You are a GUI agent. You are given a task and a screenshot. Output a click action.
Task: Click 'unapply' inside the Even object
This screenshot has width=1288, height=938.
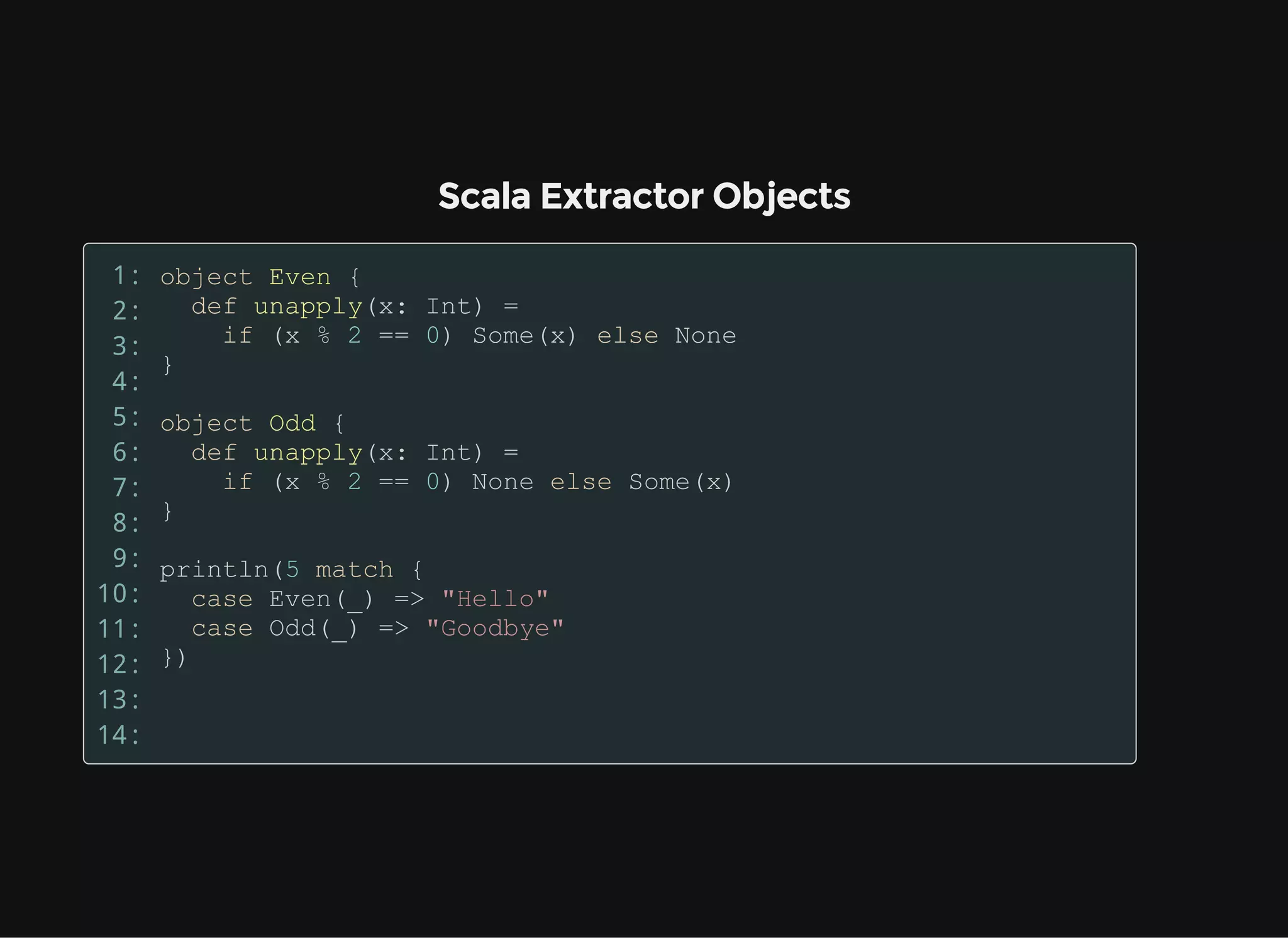click(308, 307)
